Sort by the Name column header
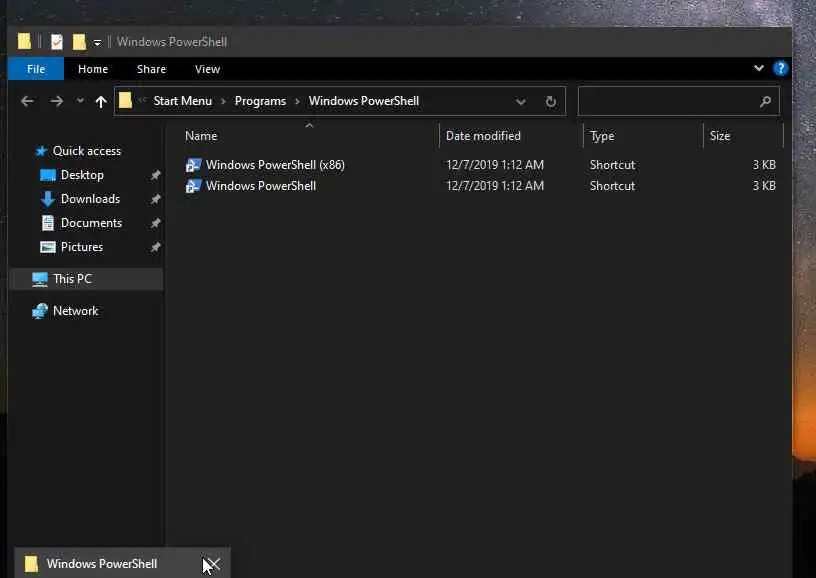Screen dimensions: 816x578 click(x=201, y=136)
